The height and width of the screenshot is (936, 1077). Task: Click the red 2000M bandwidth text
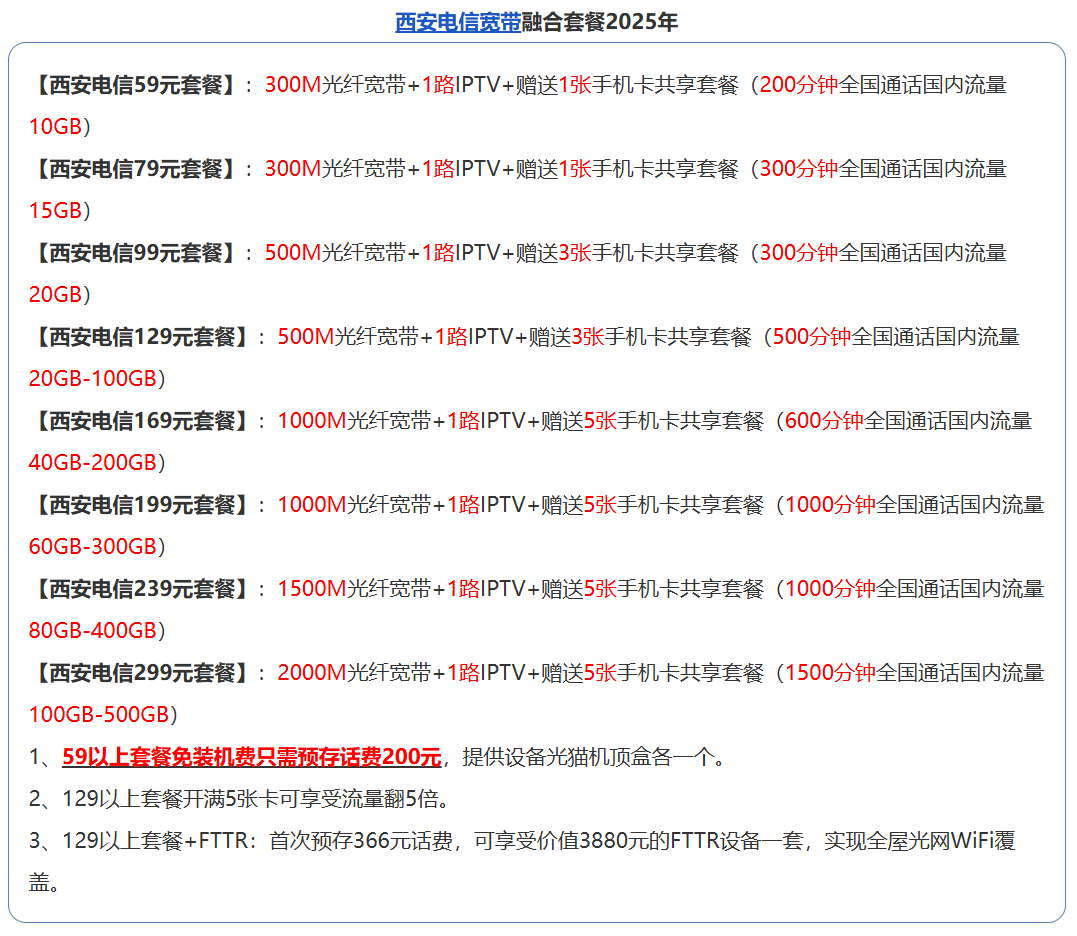pyautogui.click(x=311, y=673)
